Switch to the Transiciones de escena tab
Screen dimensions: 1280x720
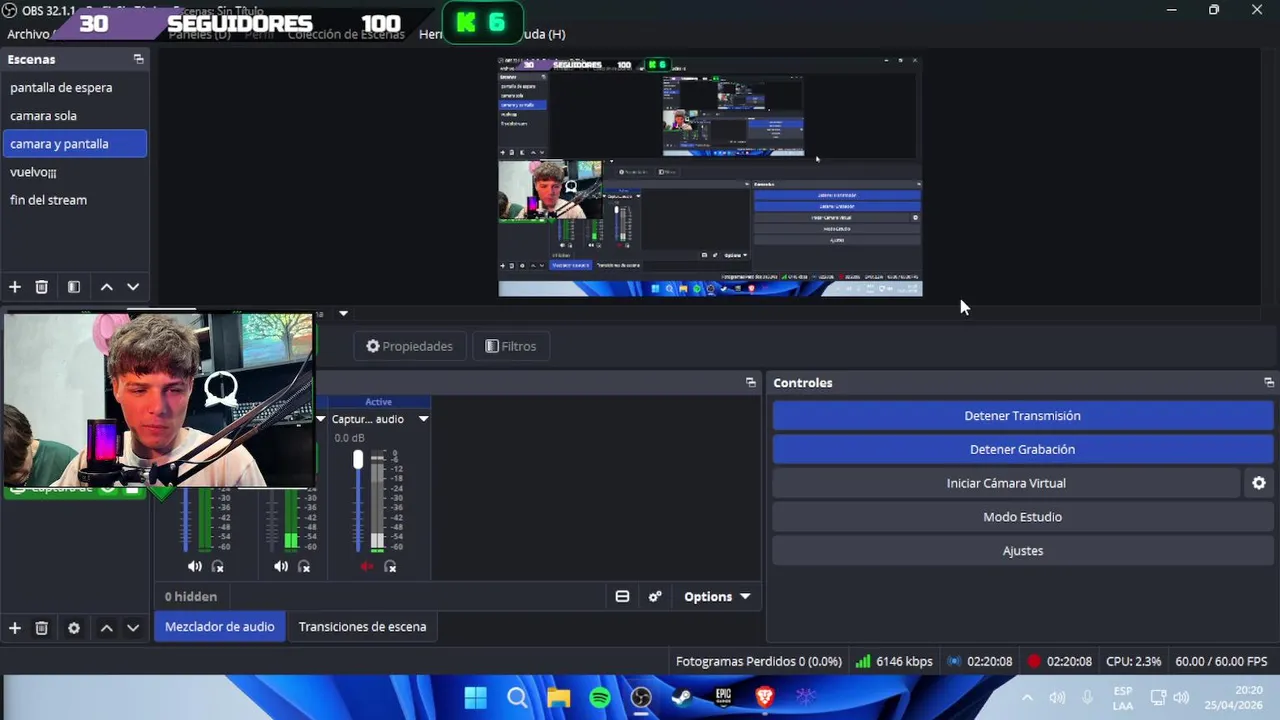coord(362,627)
